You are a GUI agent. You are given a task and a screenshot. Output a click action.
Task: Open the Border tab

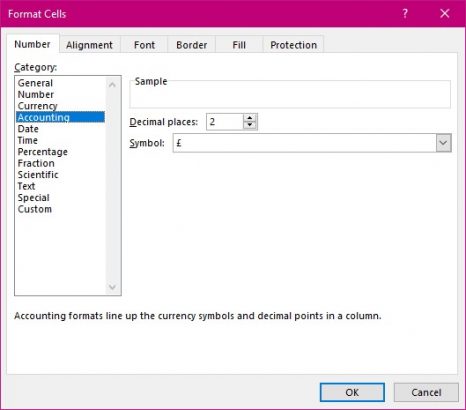coord(192,45)
